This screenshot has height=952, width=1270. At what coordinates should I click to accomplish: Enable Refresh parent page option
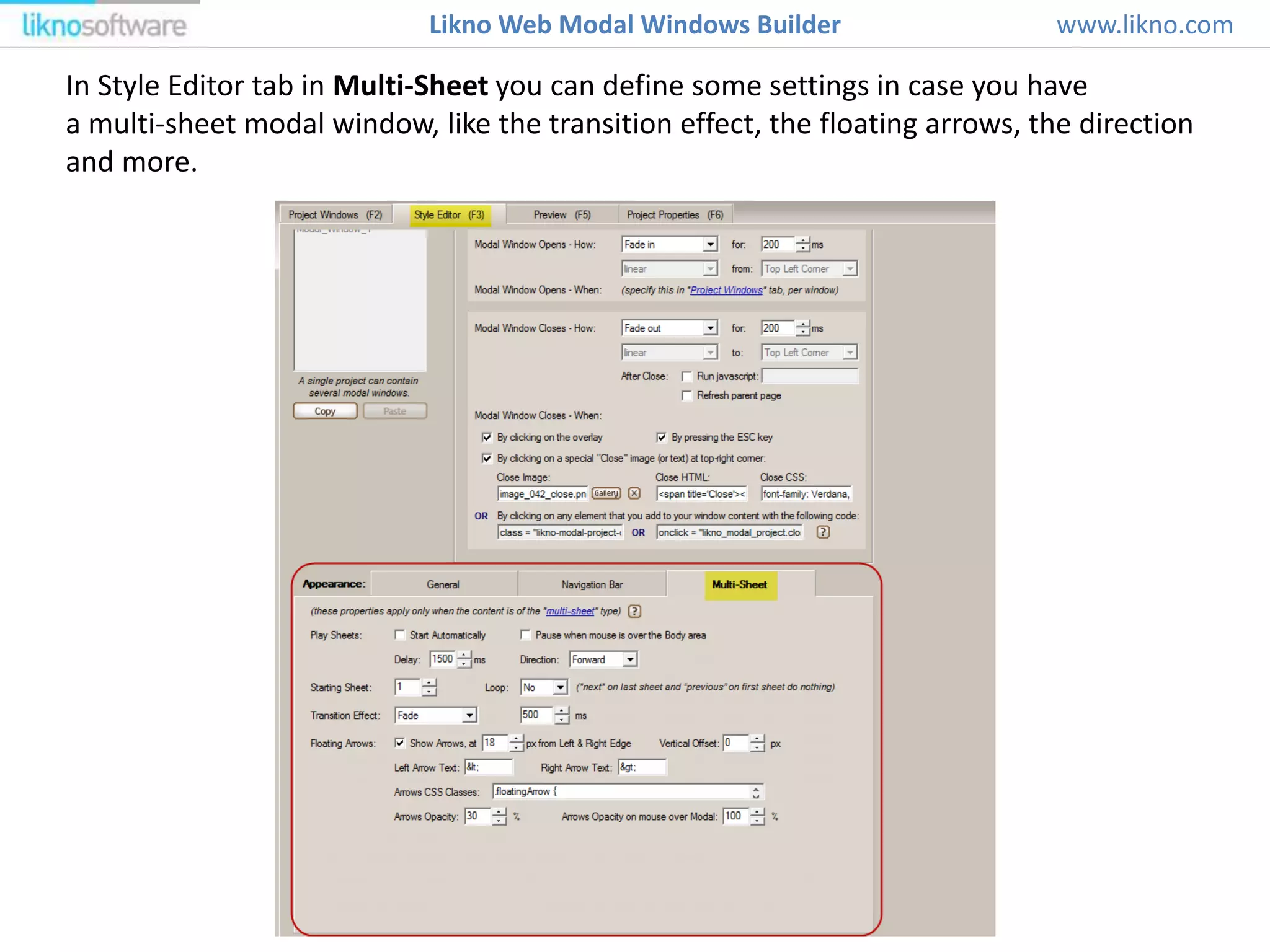(686, 396)
